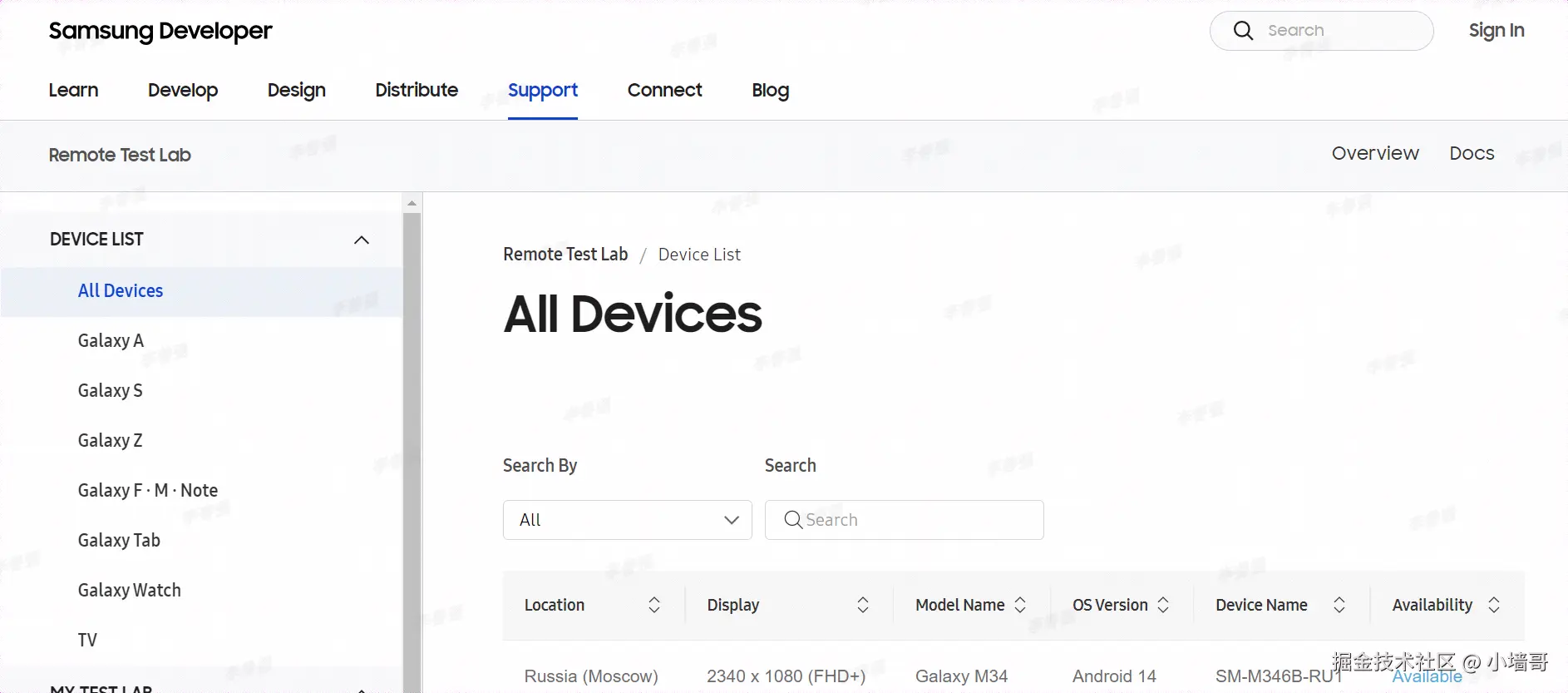Click the 'Russia (Moscow)' location cell
This screenshot has height=693, width=1568.
pyautogui.click(x=591, y=676)
